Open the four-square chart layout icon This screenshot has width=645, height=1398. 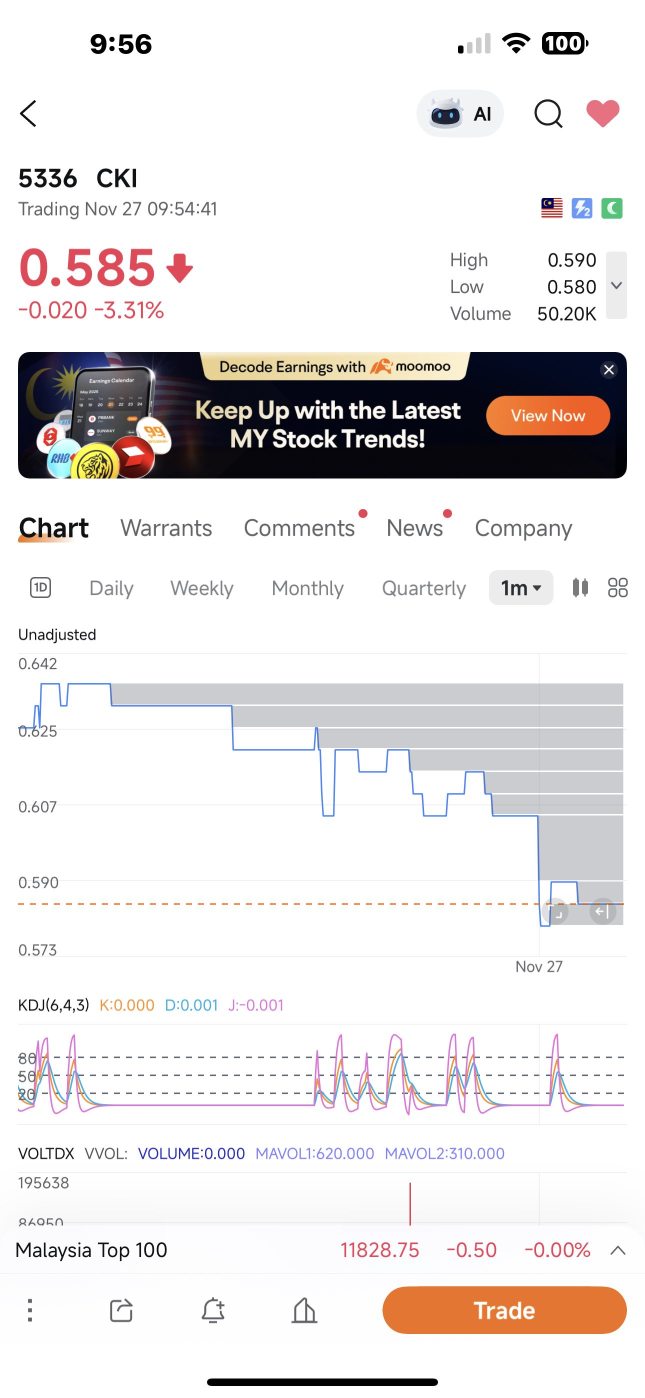(x=618, y=588)
